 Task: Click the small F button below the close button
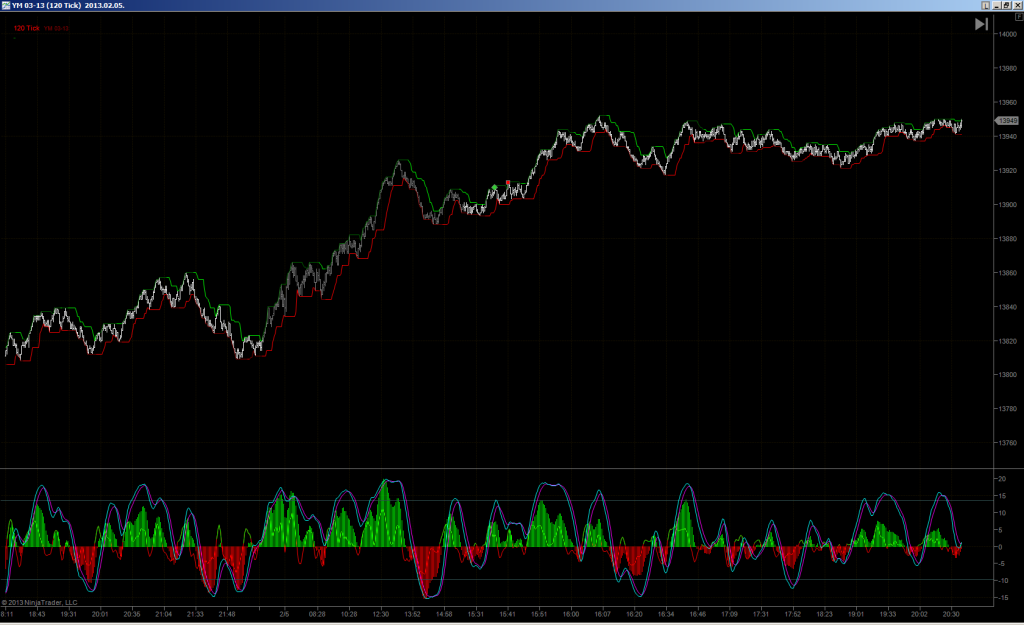1019,18
